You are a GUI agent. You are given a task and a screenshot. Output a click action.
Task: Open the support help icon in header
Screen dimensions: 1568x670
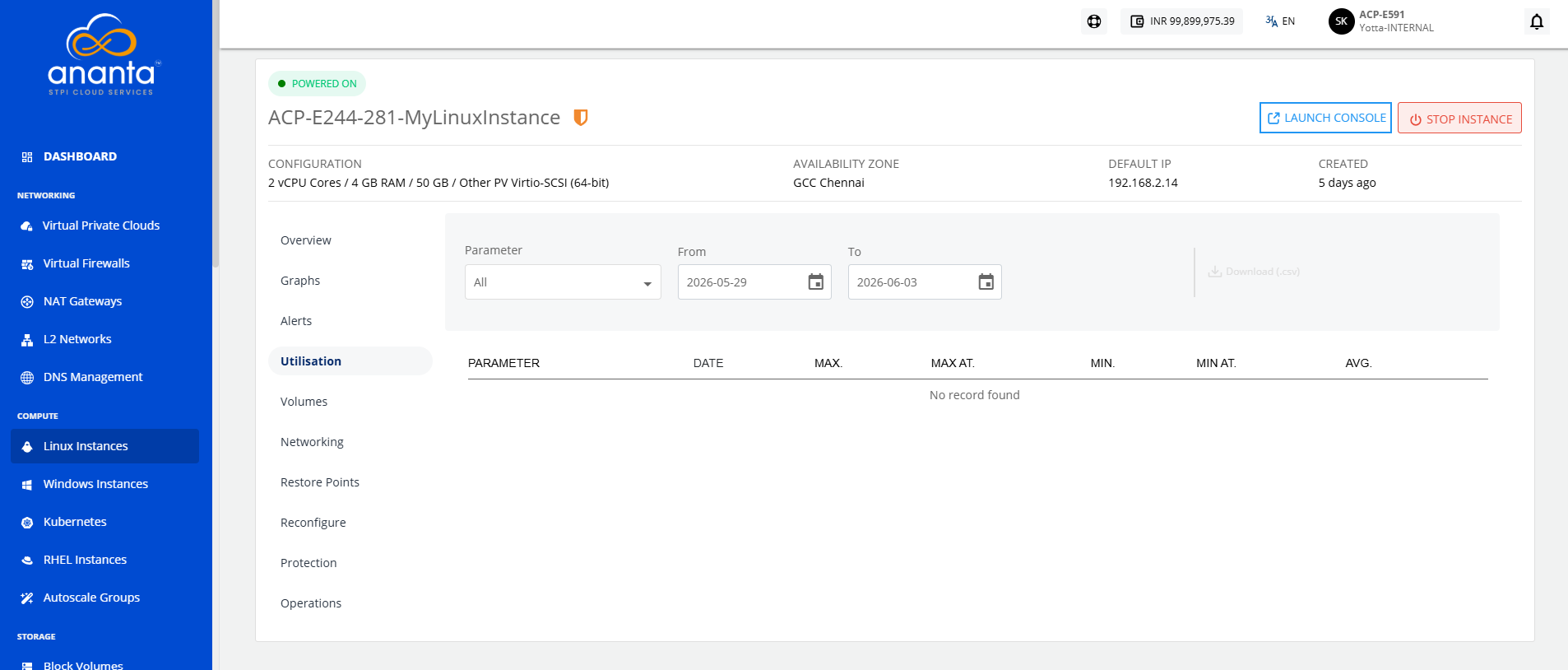coord(1094,21)
